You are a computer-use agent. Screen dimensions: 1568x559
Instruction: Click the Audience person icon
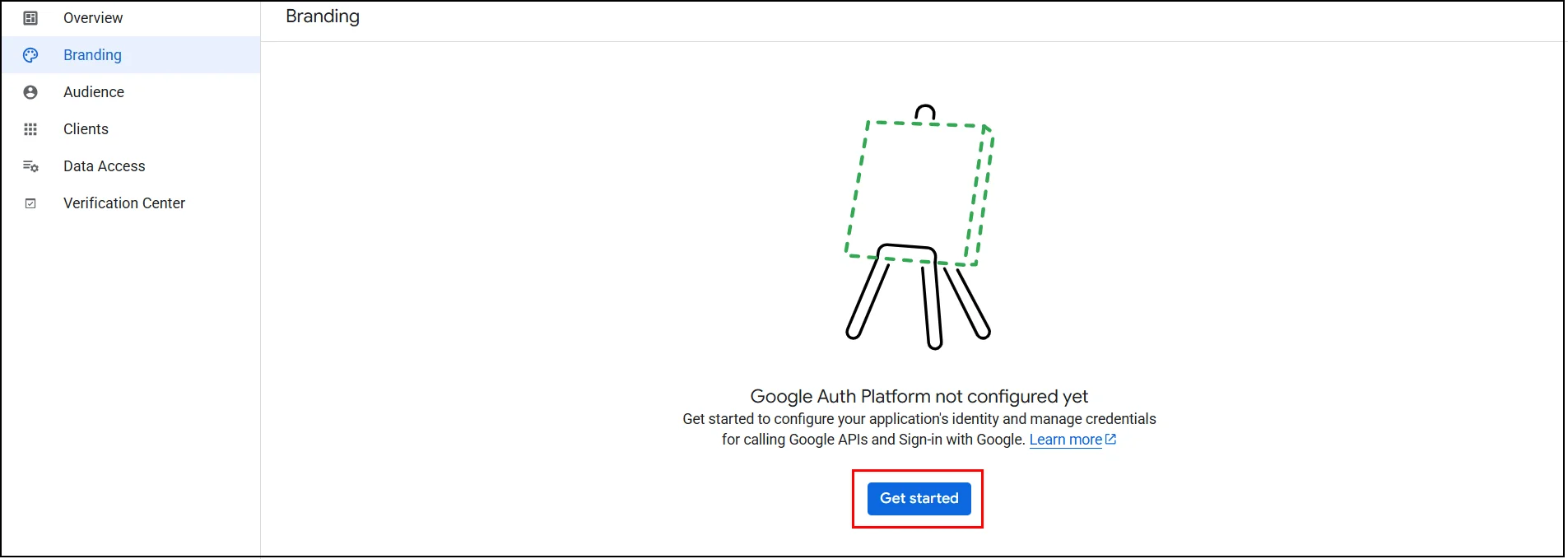tap(30, 92)
